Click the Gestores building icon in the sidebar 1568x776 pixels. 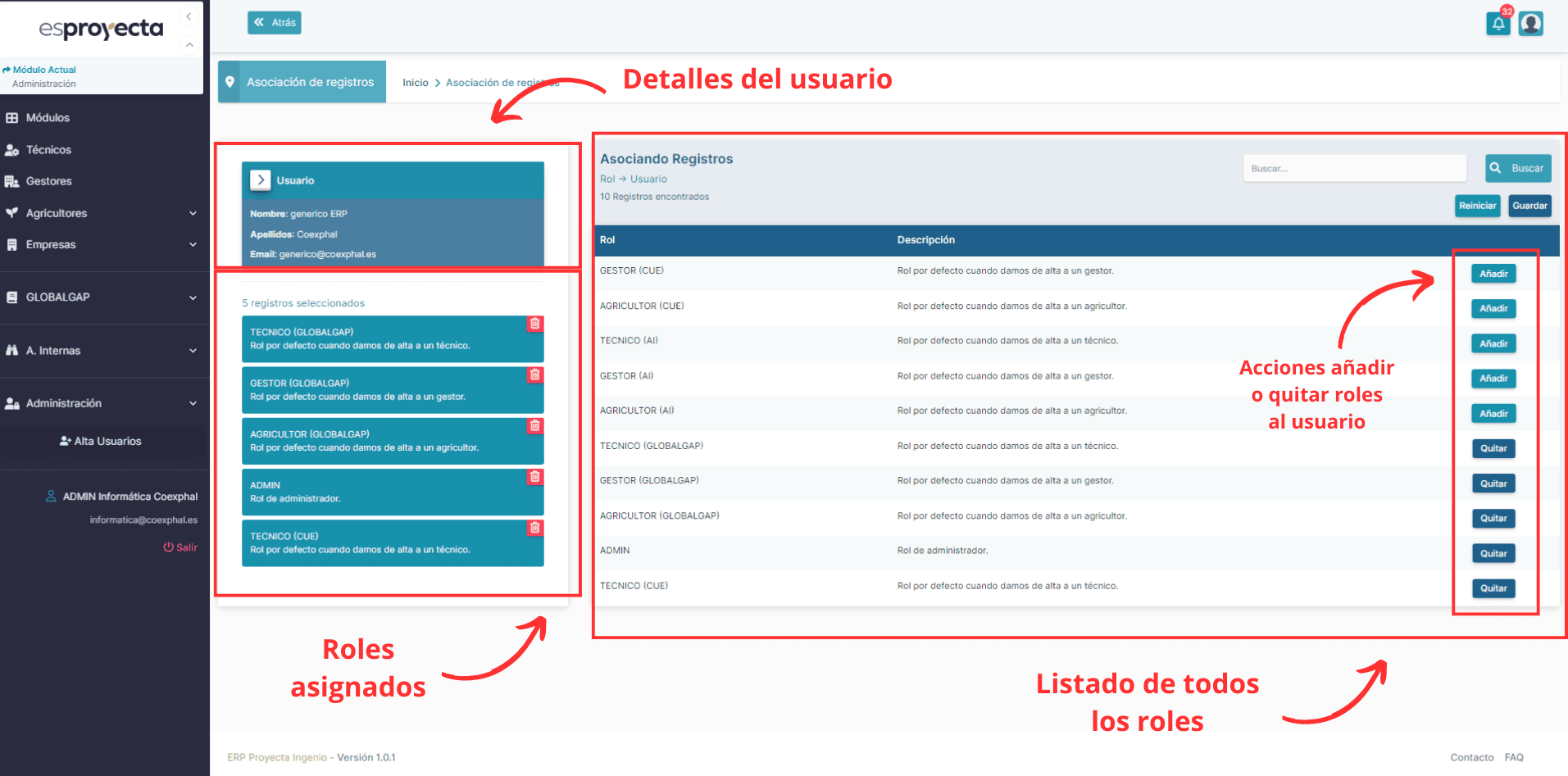[x=11, y=181]
